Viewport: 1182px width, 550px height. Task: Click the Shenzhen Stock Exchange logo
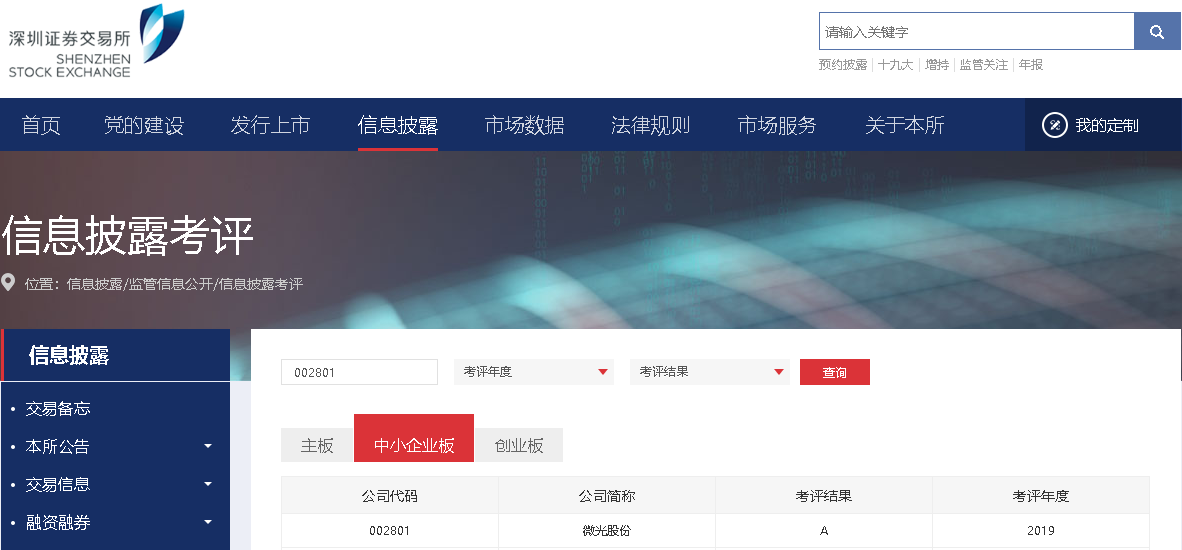coord(96,41)
